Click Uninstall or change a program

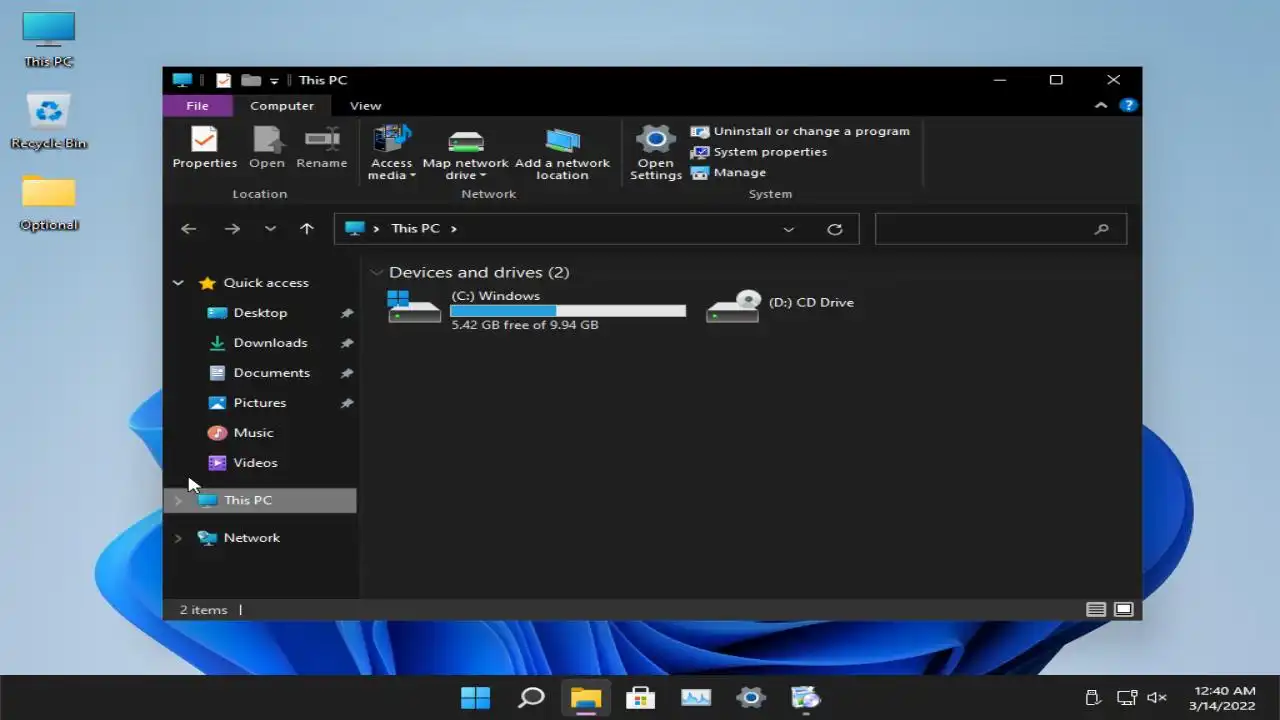(800, 131)
